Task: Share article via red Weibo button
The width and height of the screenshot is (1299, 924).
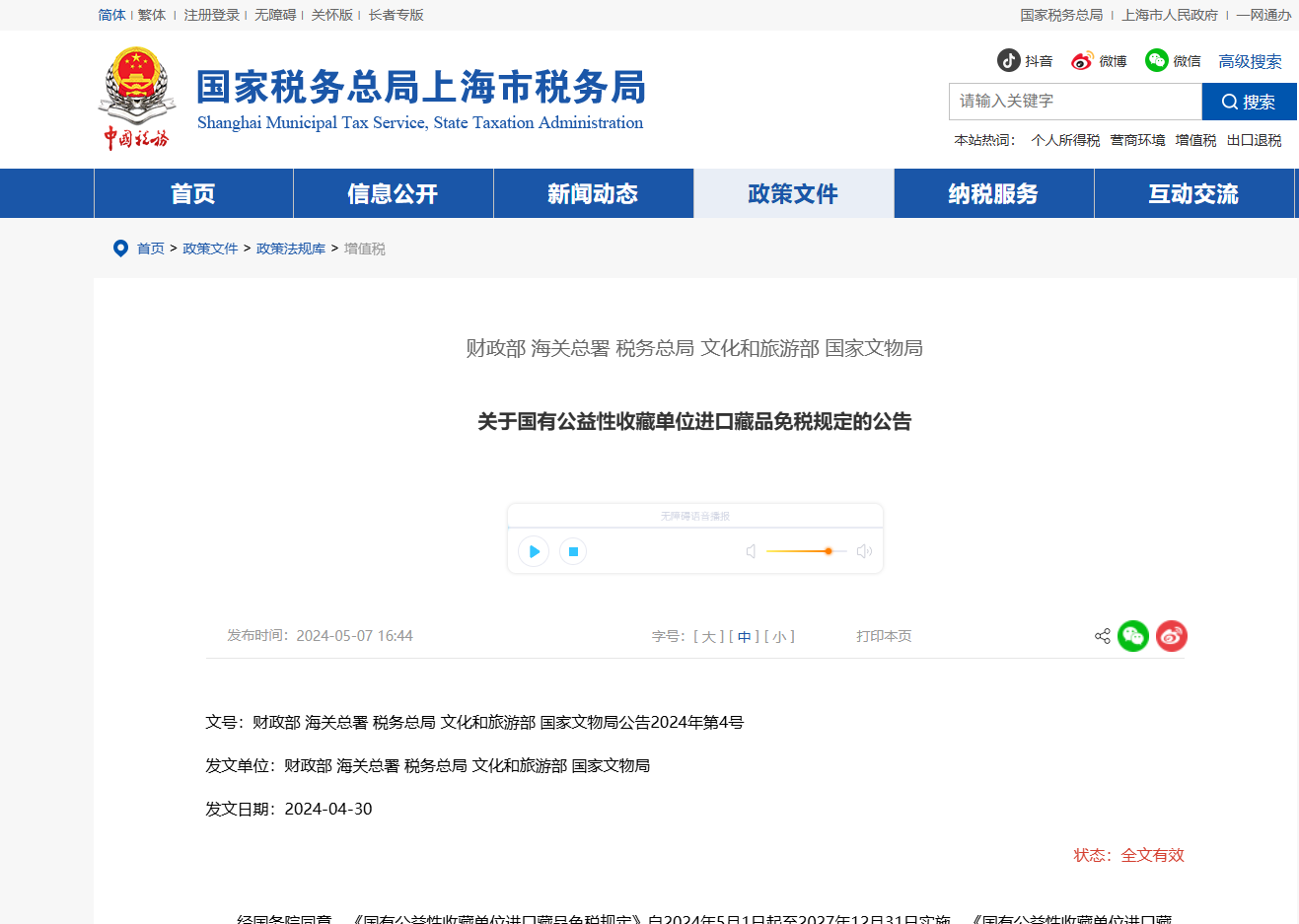Action: [x=1171, y=636]
